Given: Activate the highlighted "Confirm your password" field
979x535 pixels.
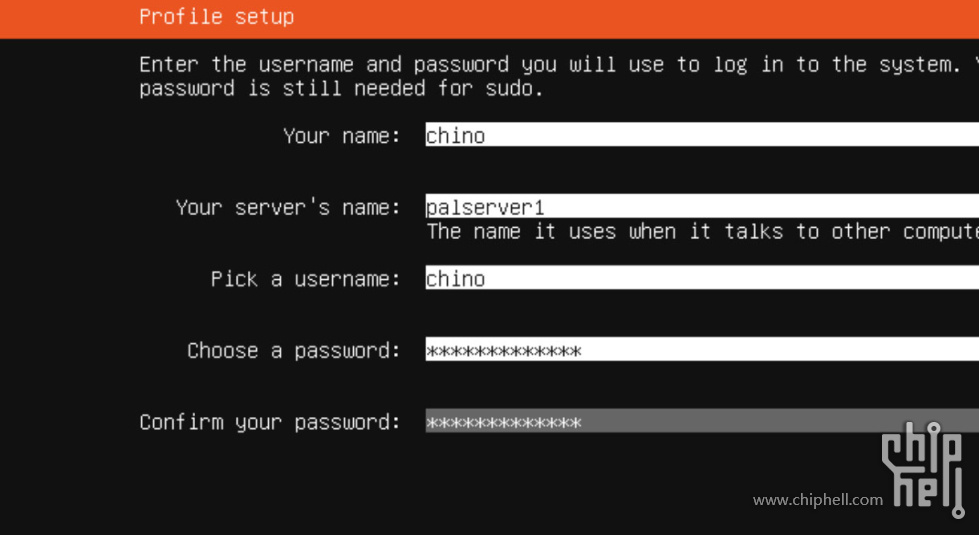Looking at the screenshot, I should [x=702, y=421].
